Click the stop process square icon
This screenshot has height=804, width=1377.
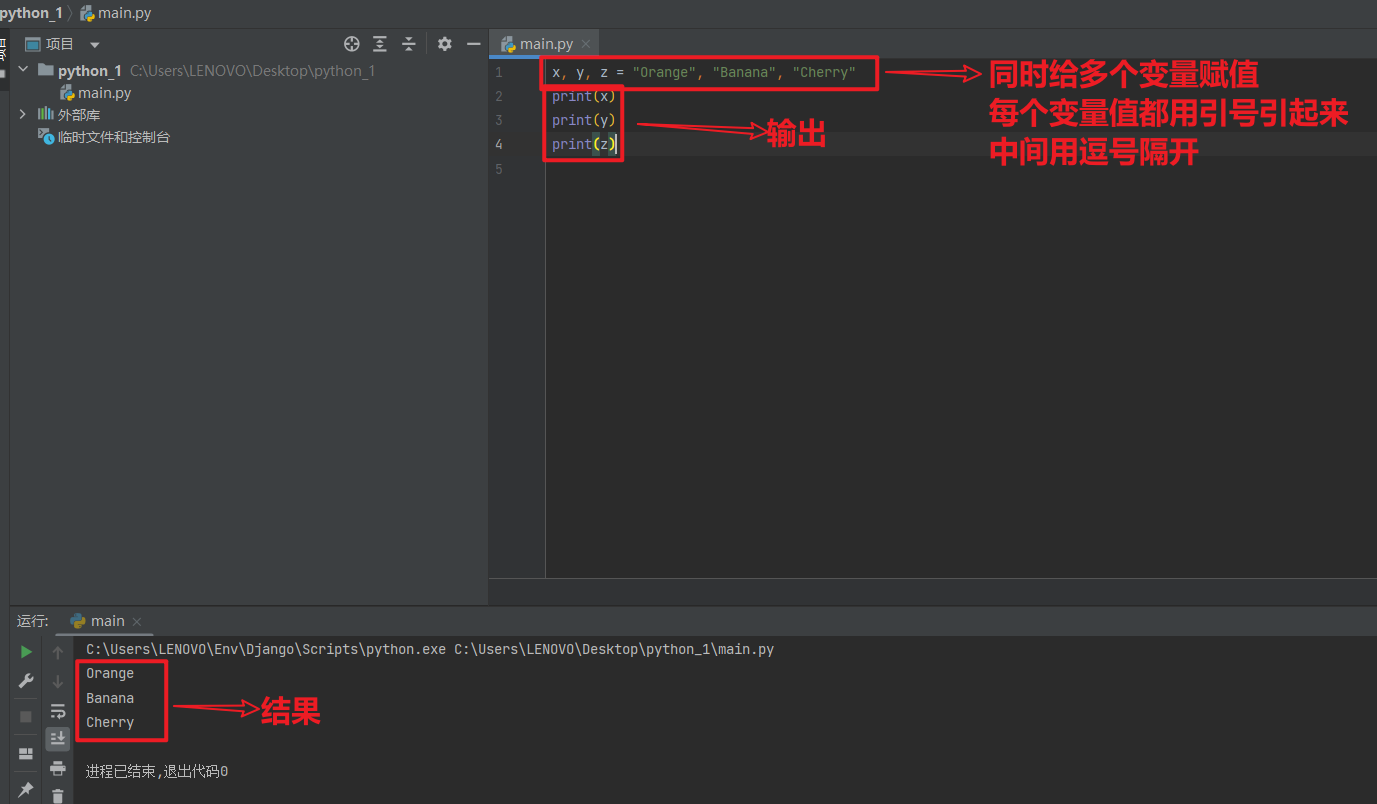26,716
